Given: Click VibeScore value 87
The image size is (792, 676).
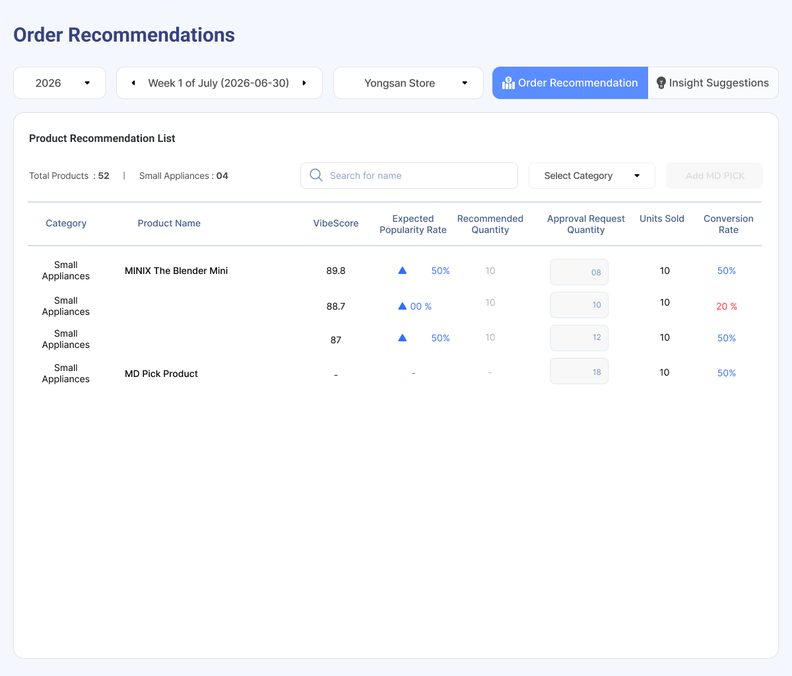Looking at the screenshot, I should [x=335, y=340].
